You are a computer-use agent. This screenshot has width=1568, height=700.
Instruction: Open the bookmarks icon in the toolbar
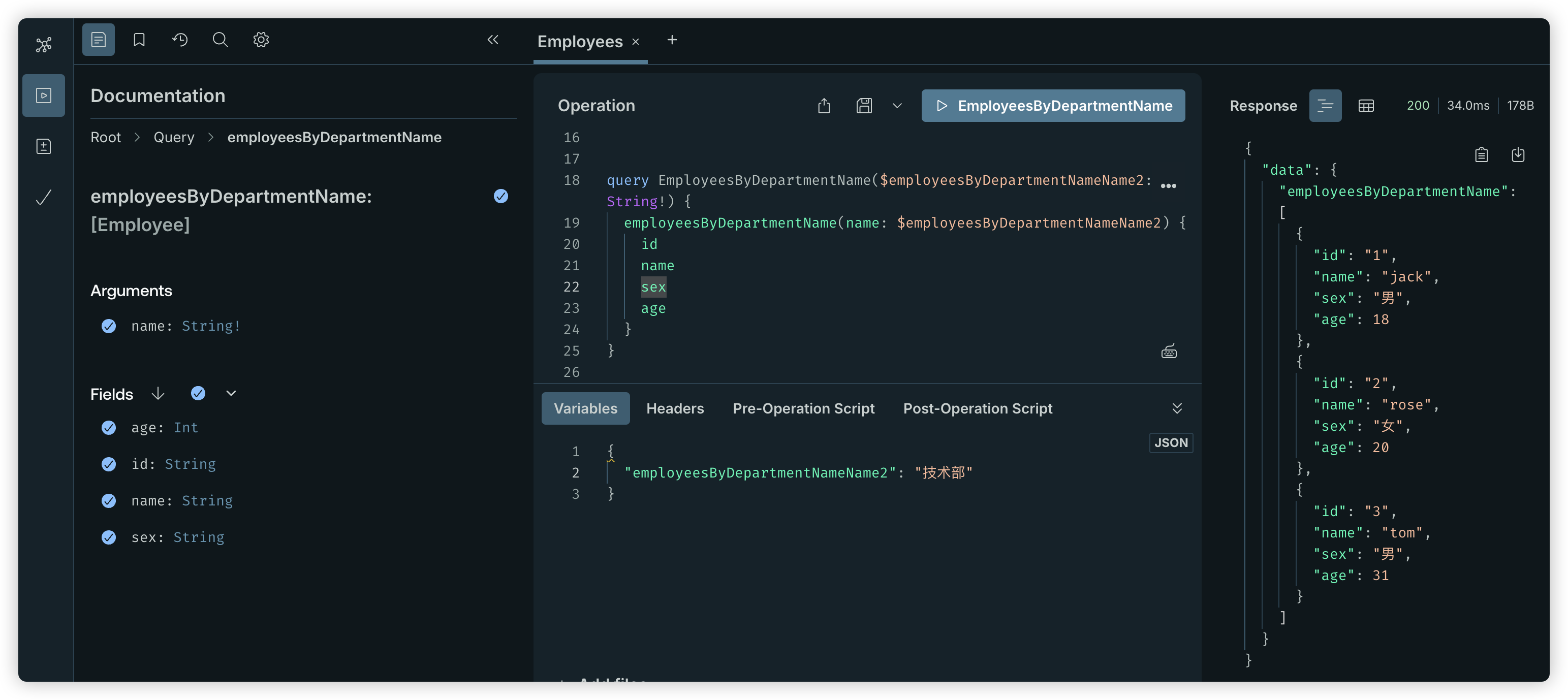[x=139, y=40]
